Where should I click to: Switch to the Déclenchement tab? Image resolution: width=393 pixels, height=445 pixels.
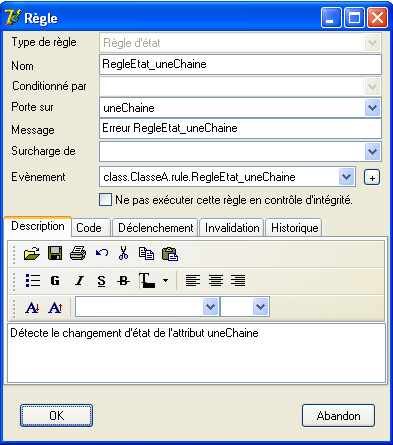[155, 228]
